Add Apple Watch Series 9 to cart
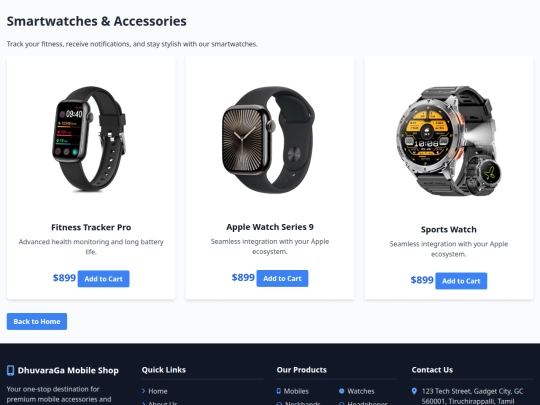The image size is (540, 405). pos(282,278)
